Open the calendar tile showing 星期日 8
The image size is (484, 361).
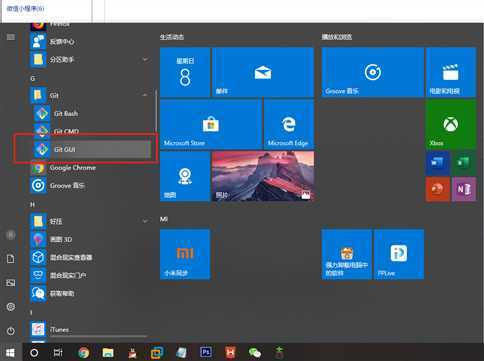click(185, 72)
